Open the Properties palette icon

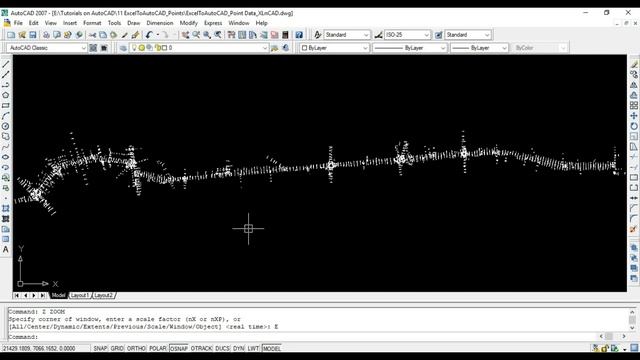[231, 35]
